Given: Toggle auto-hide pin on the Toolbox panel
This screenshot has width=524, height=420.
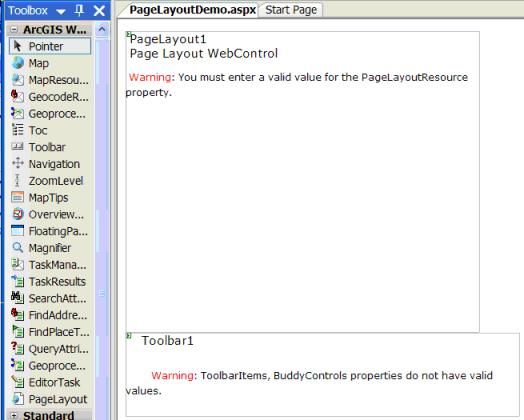Looking at the screenshot, I should click(x=79, y=10).
